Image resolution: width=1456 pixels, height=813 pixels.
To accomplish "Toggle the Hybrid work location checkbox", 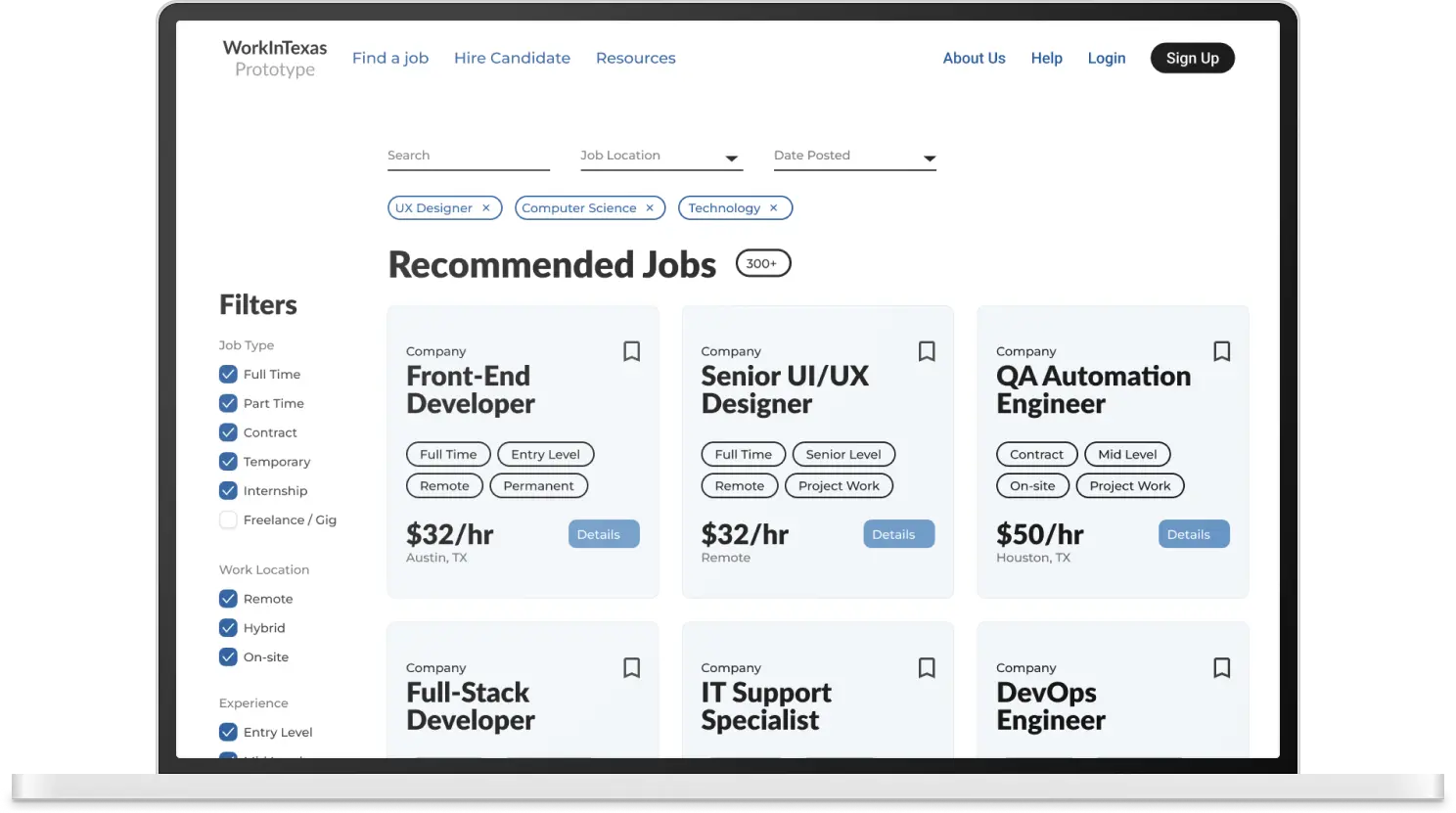I will (228, 628).
